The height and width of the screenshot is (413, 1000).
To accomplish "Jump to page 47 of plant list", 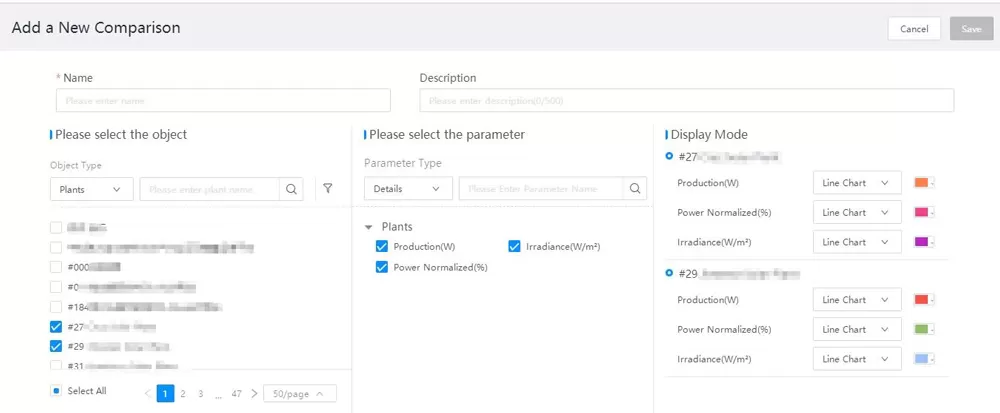I will [x=236, y=394].
